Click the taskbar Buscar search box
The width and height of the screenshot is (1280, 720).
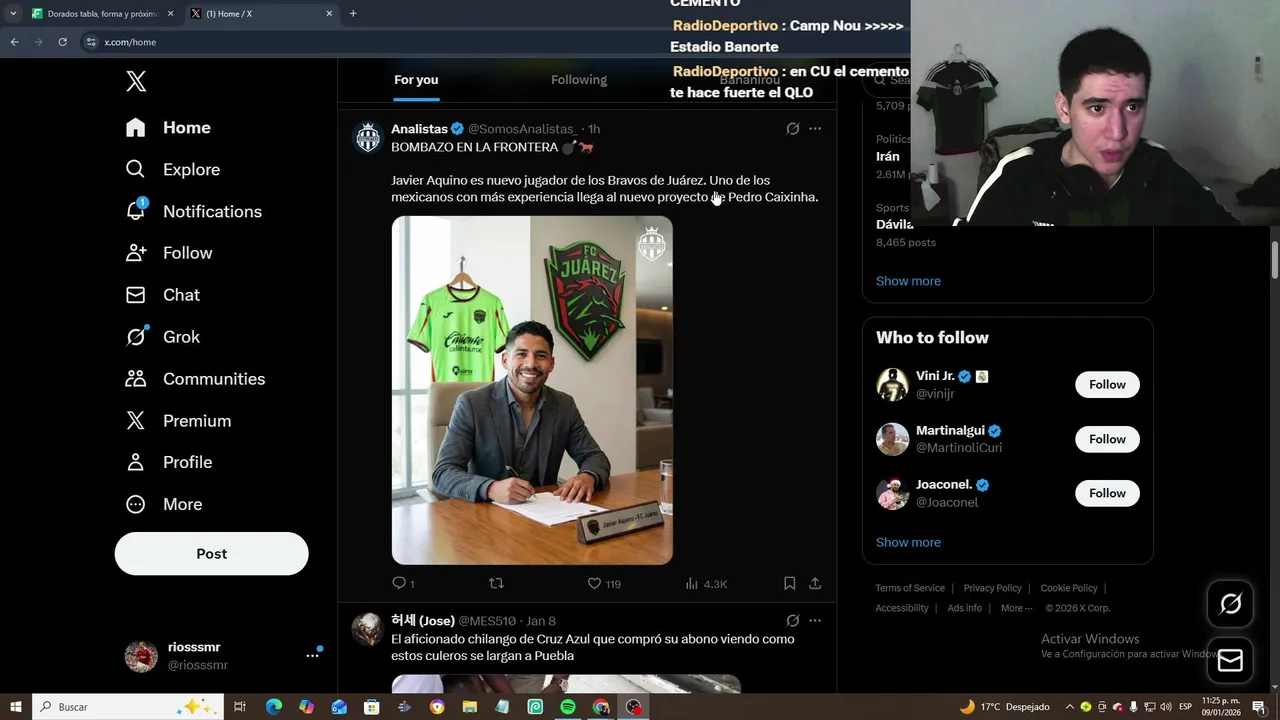click(128, 707)
